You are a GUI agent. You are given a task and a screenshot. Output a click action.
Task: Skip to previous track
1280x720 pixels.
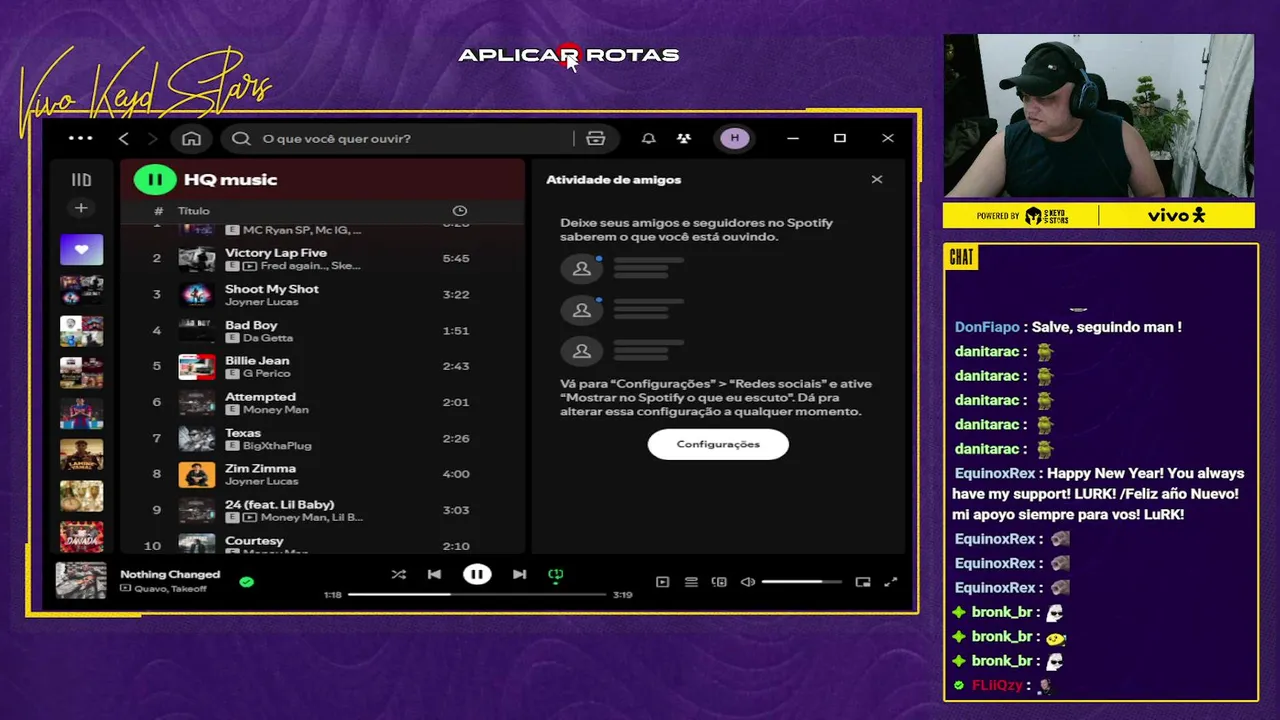coord(434,574)
